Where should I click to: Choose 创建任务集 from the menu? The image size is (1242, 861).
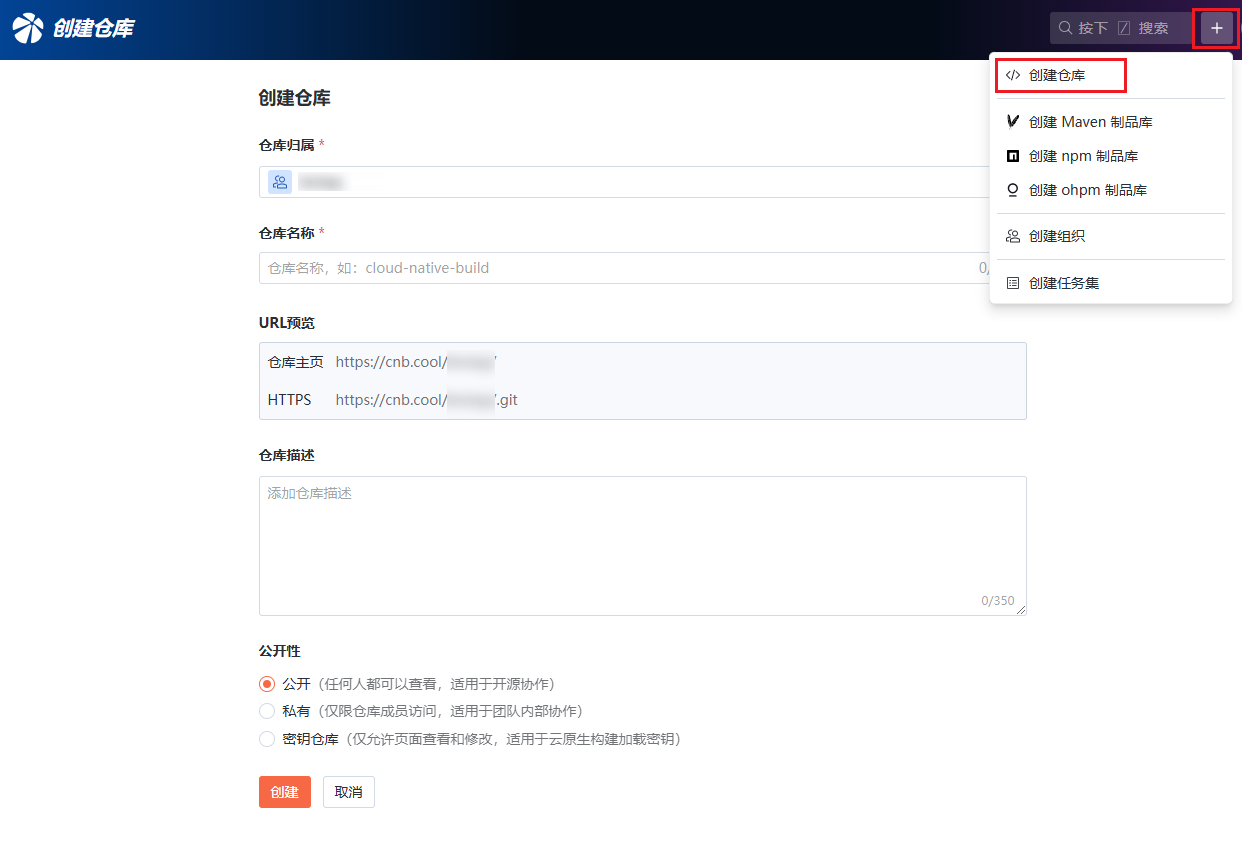coord(1064,283)
